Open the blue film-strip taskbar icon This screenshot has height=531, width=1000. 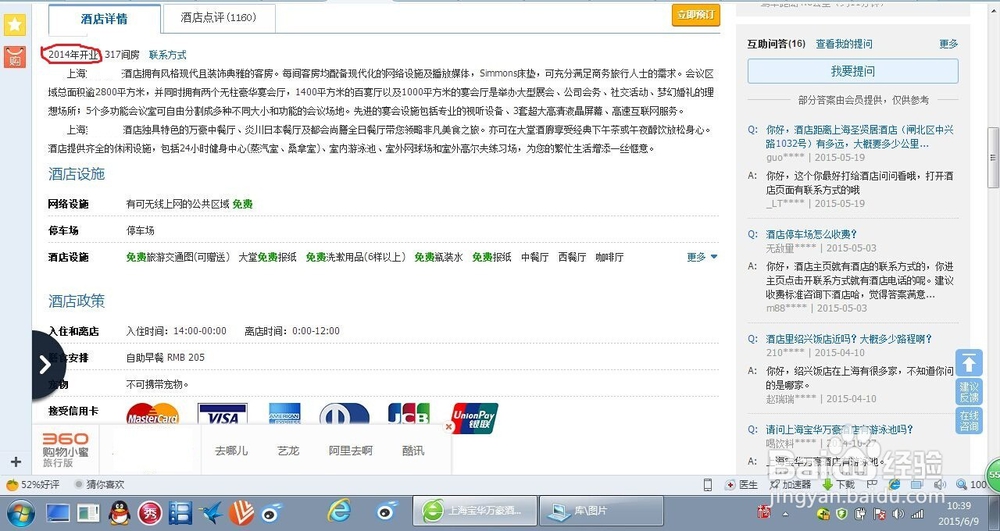[180, 513]
